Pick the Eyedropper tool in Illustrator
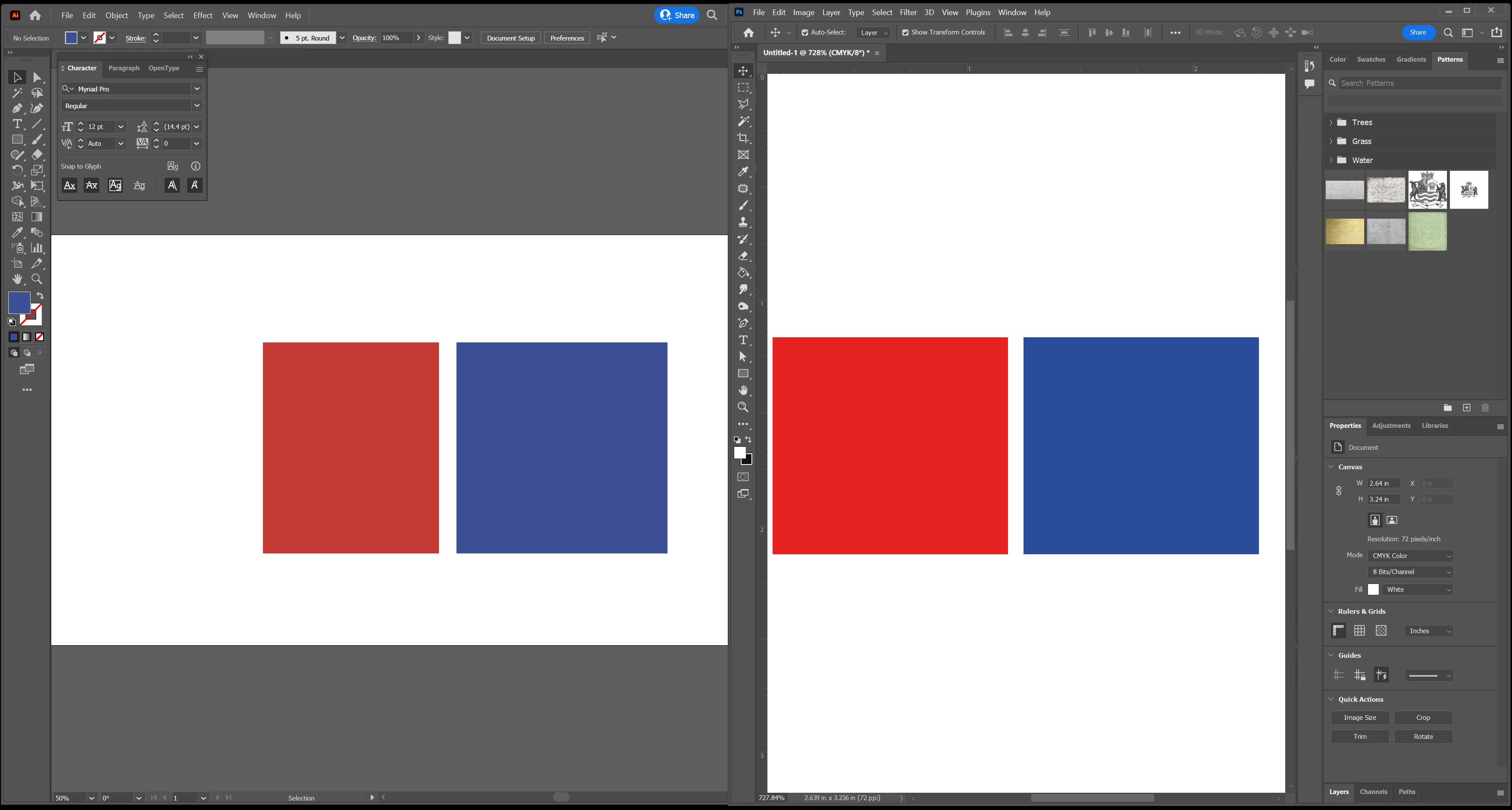This screenshot has width=1512, height=810. point(17,232)
